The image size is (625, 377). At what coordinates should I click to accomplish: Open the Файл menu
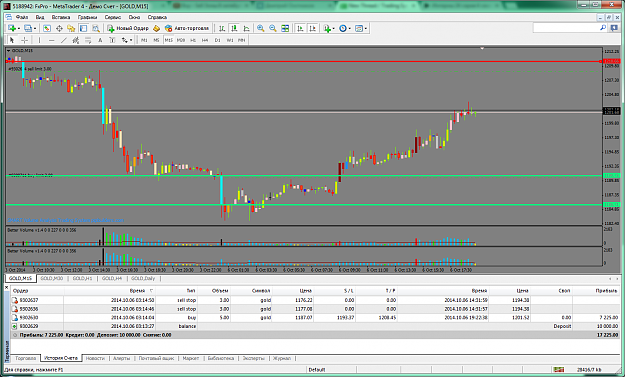coord(22,17)
